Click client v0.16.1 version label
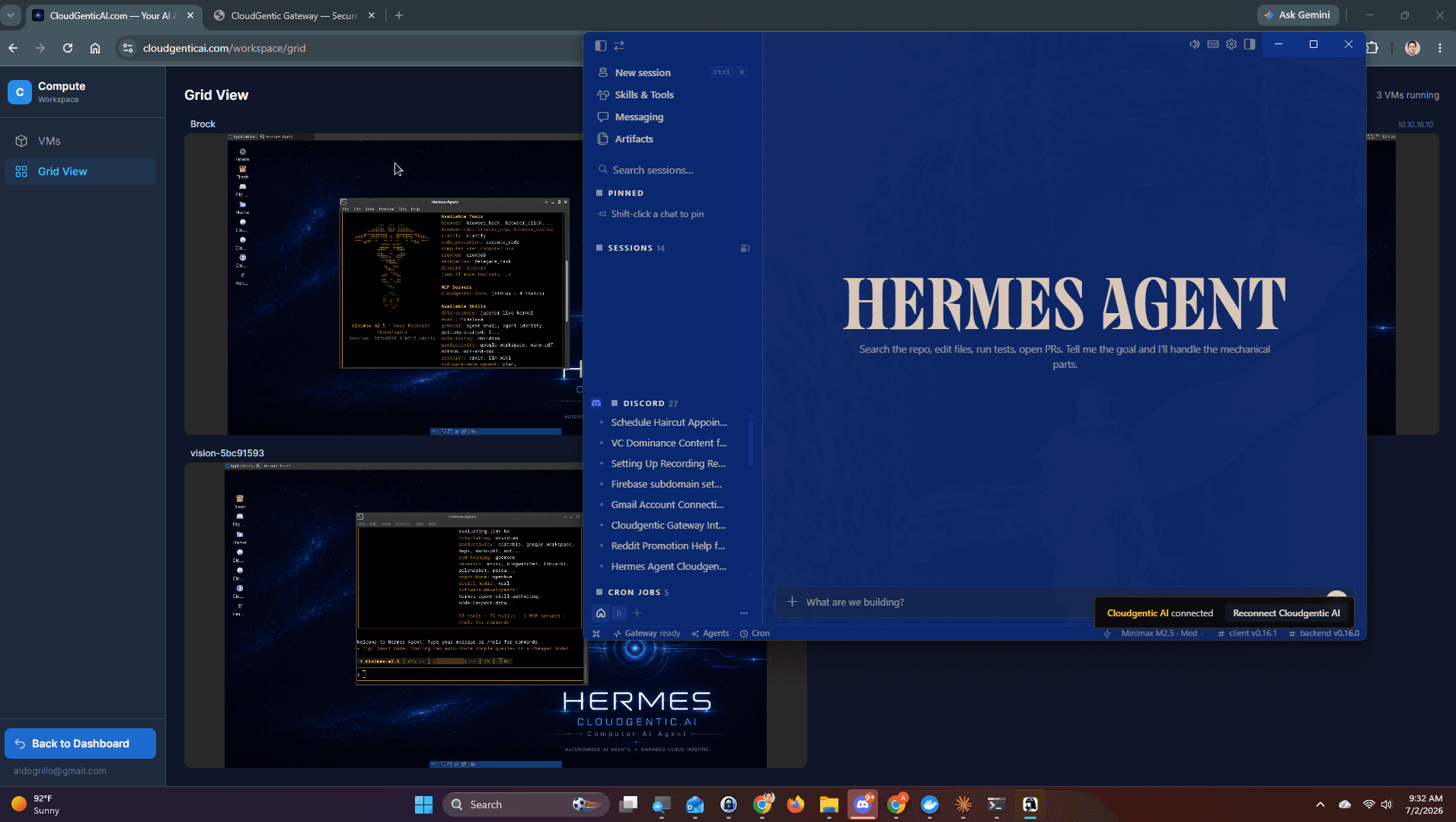This screenshot has width=1456, height=822. 1247,634
